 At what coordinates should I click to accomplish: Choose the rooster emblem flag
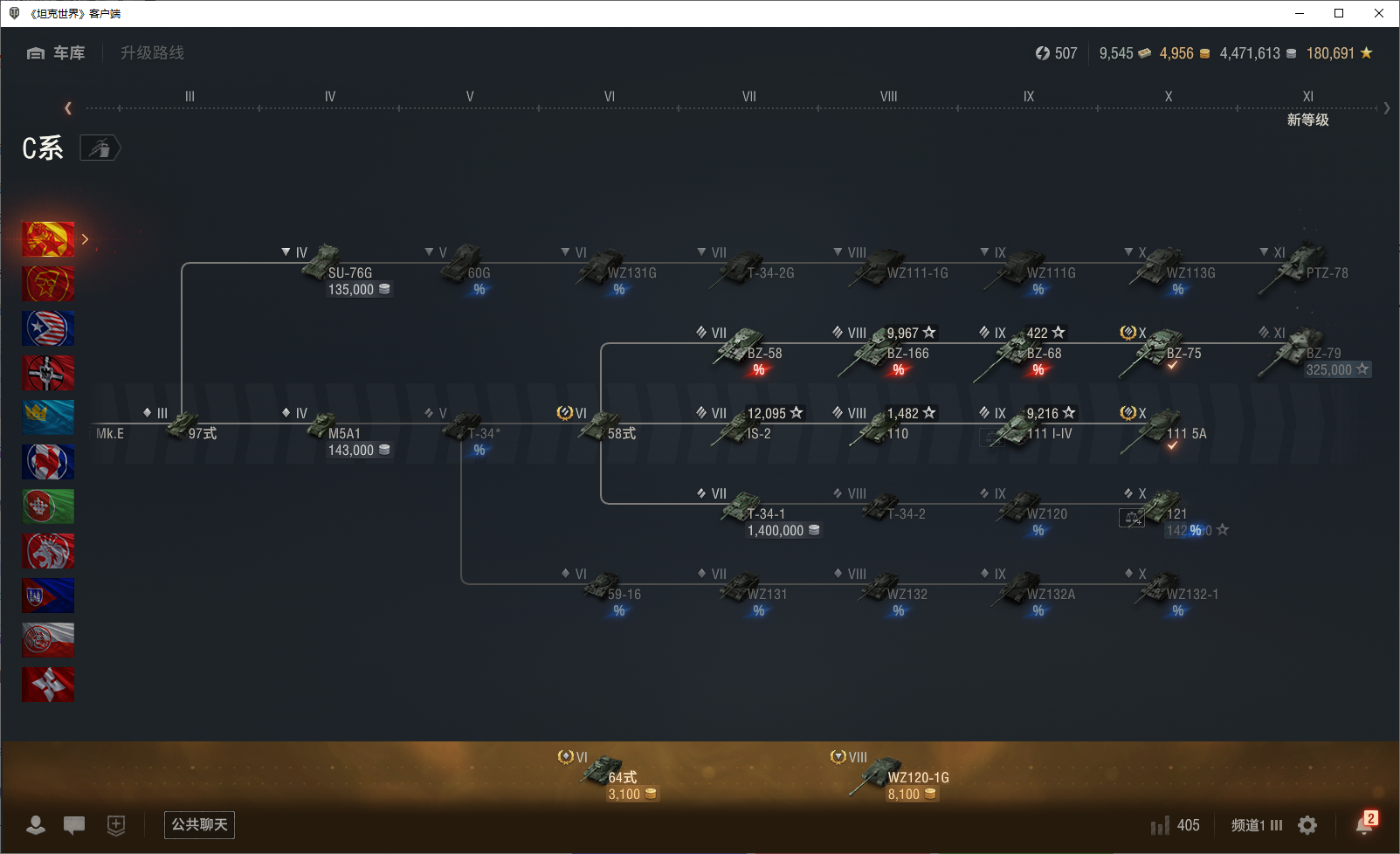pos(48,462)
